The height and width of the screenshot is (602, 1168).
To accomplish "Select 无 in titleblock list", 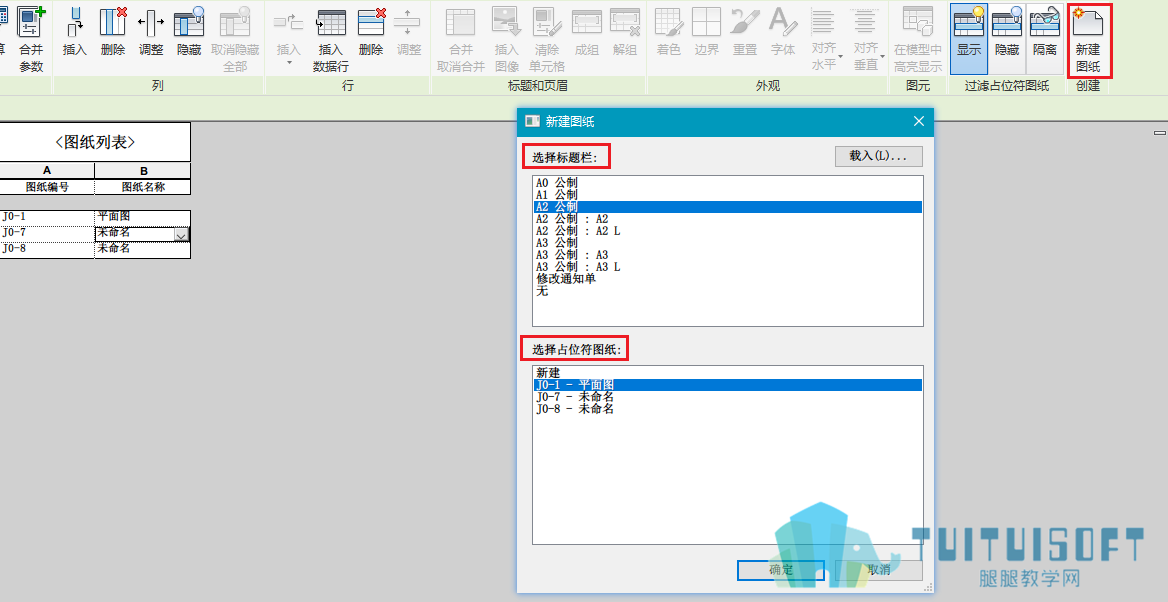I will coord(728,290).
